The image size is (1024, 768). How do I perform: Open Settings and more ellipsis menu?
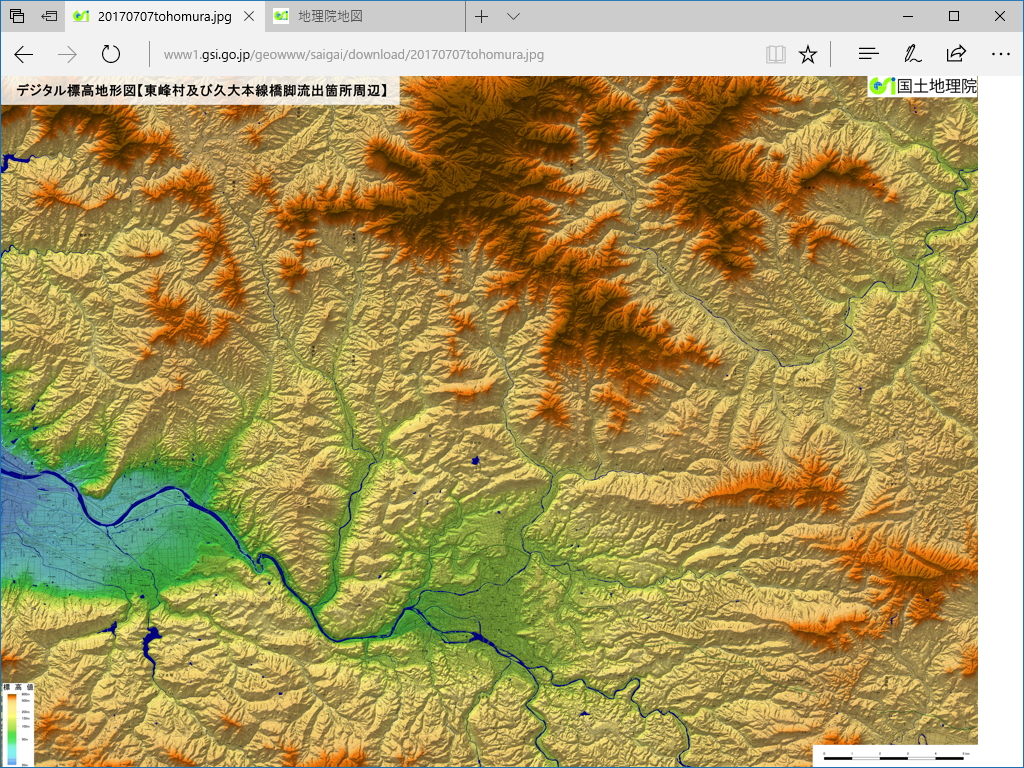(x=1000, y=54)
